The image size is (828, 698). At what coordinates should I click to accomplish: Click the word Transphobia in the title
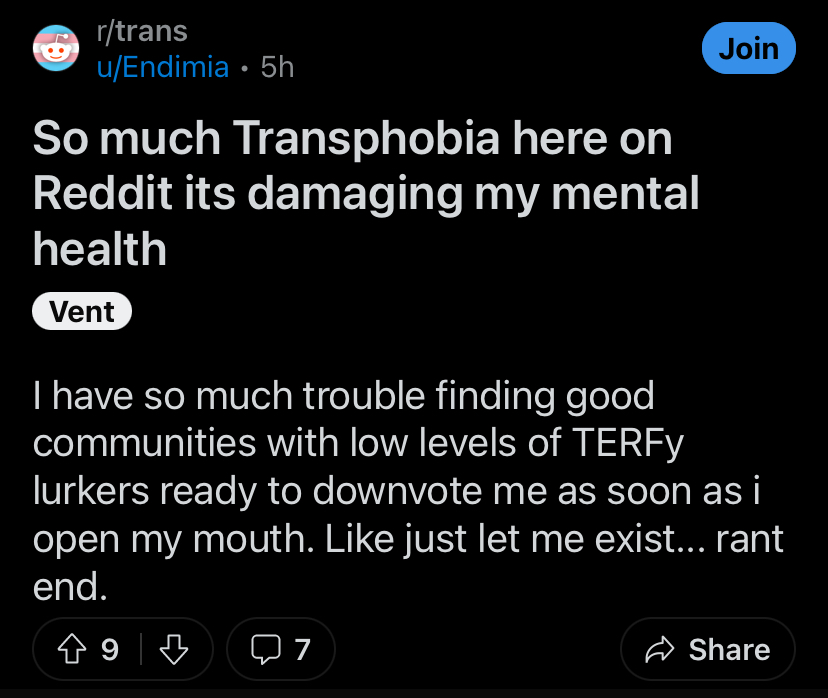pyautogui.click(x=366, y=138)
